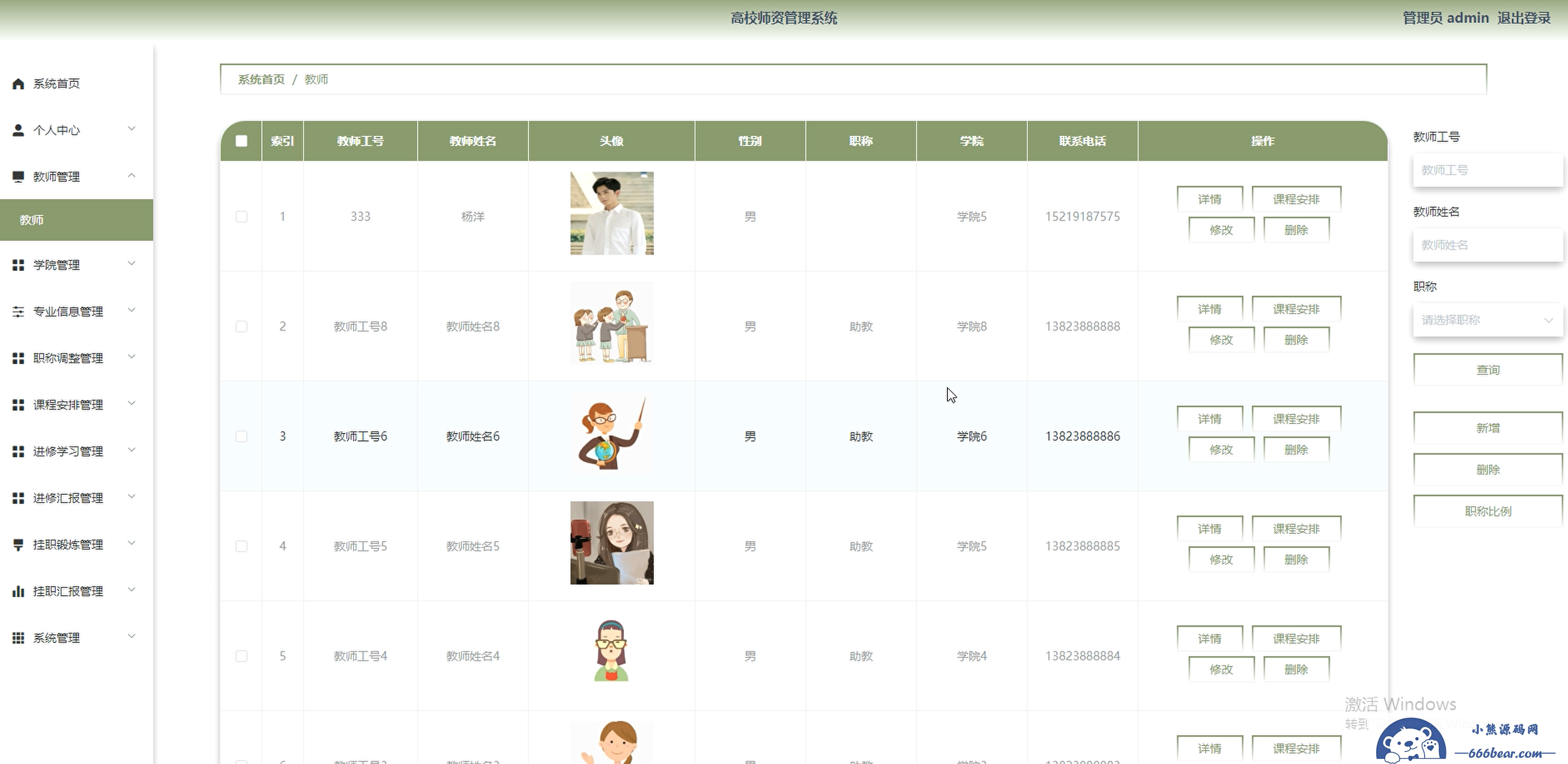Click the 查询 button
The width and height of the screenshot is (1568, 764).
click(x=1488, y=370)
